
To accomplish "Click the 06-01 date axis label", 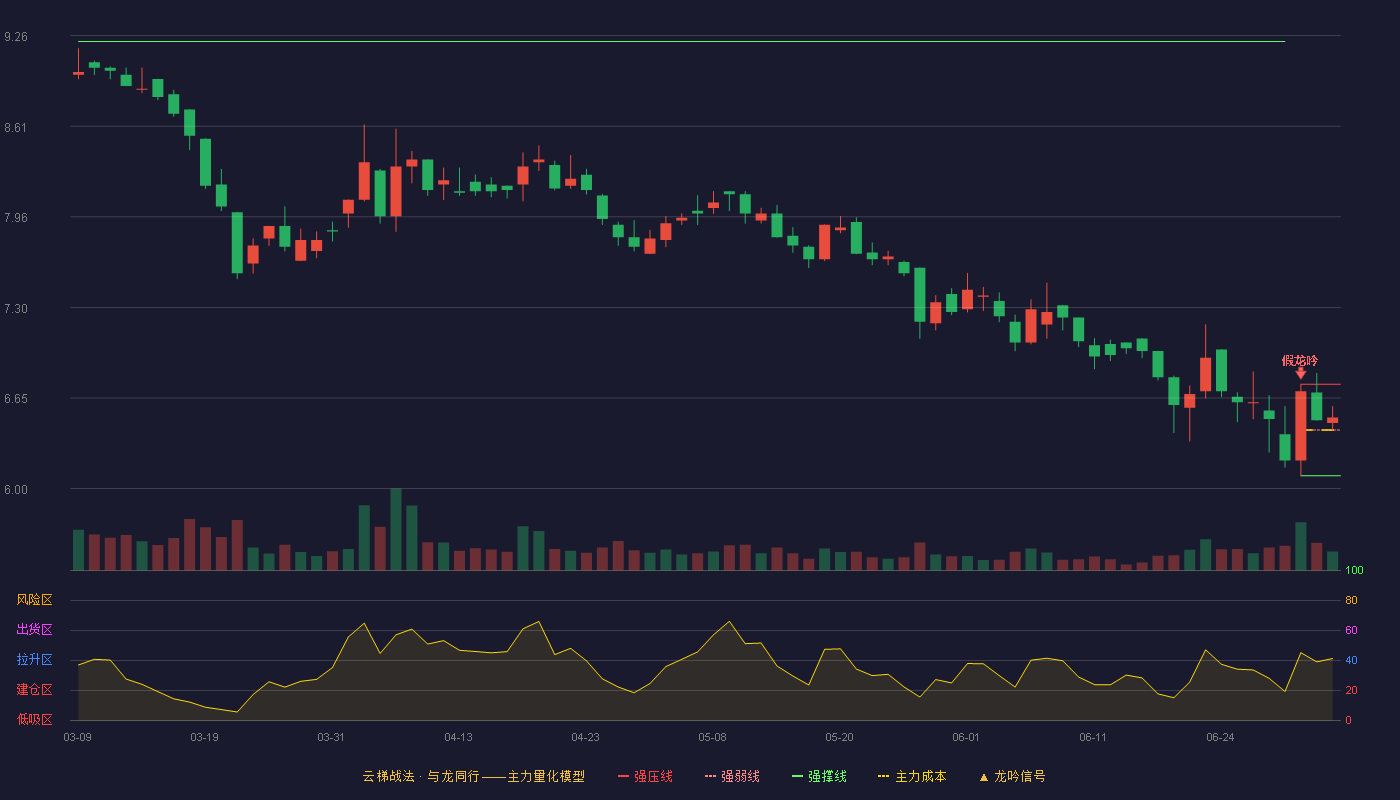I will [x=966, y=737].
